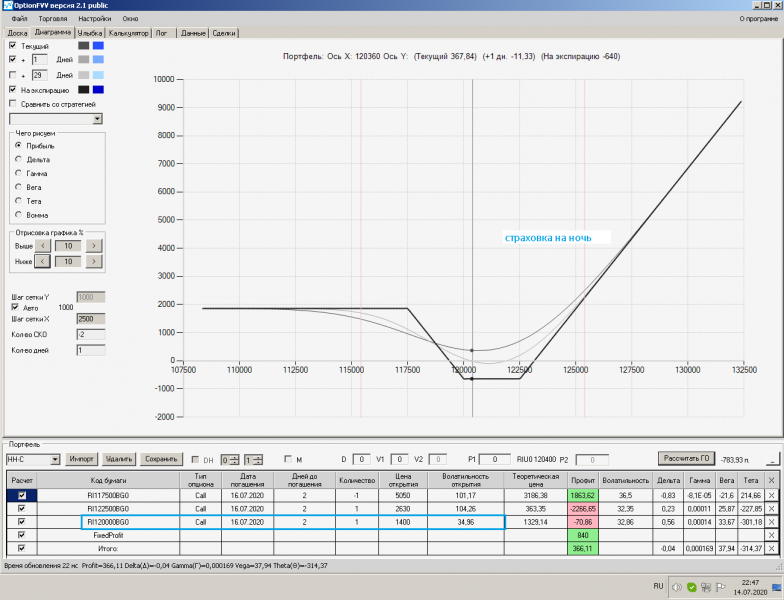784x600 pixels.
Task: Delete the RI122500BG0 row with its X
Action: (771, 508)
